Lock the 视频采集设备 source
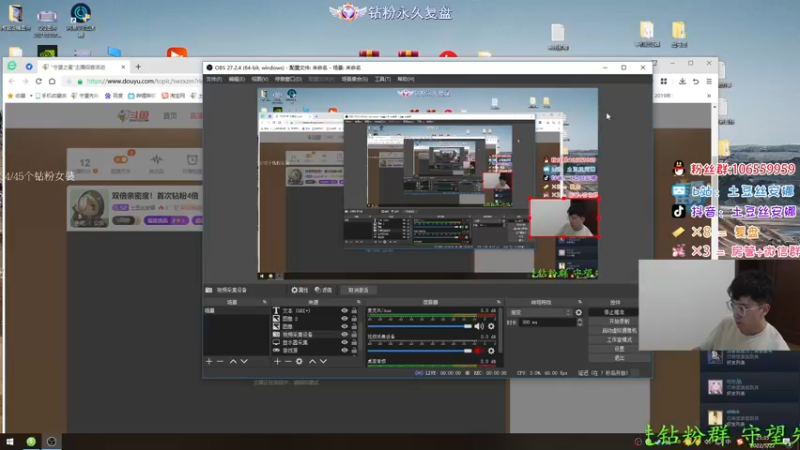800x450 pixels. pyautogui.click(x=354, y=334)
